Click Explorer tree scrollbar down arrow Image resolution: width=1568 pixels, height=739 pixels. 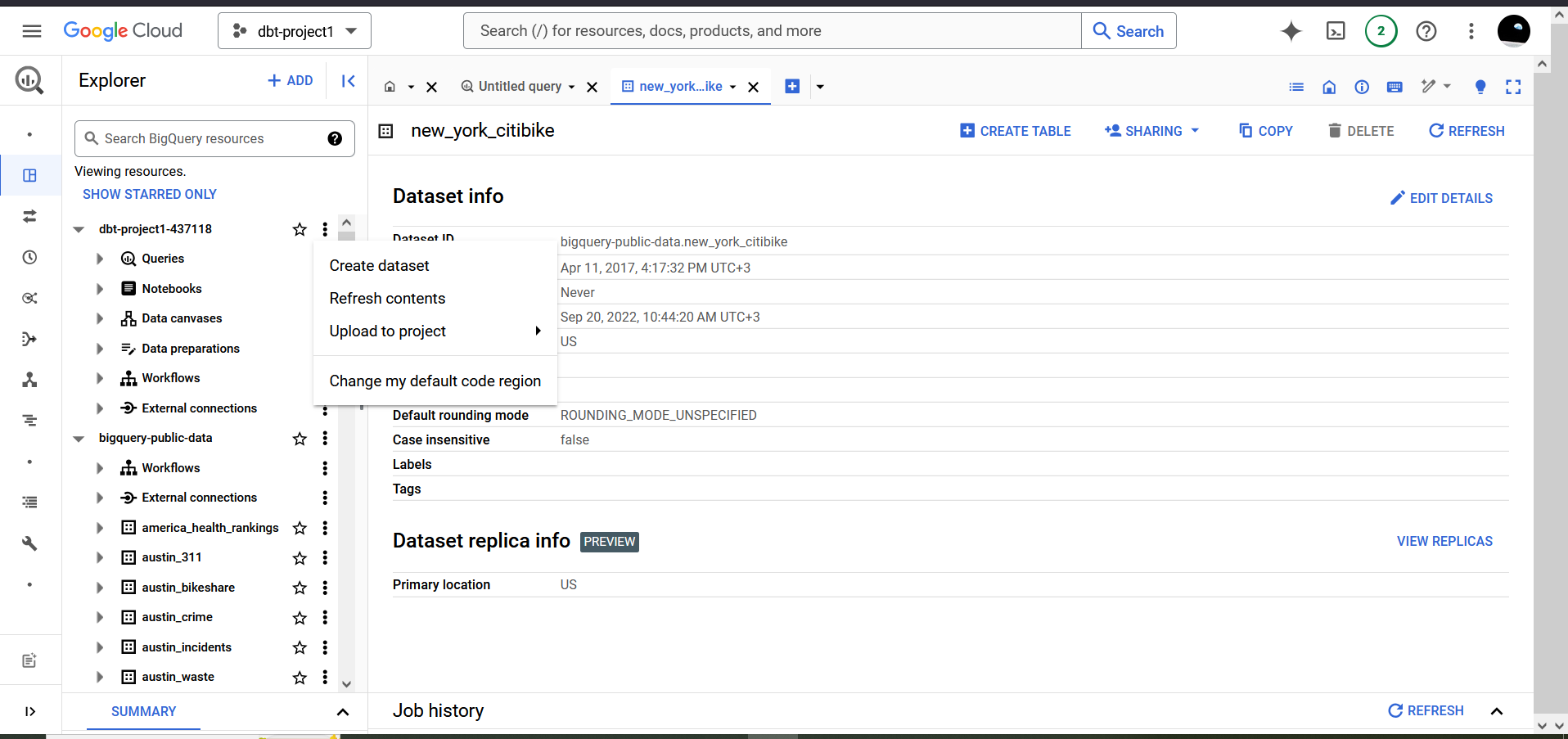click(x=346, y=684)
